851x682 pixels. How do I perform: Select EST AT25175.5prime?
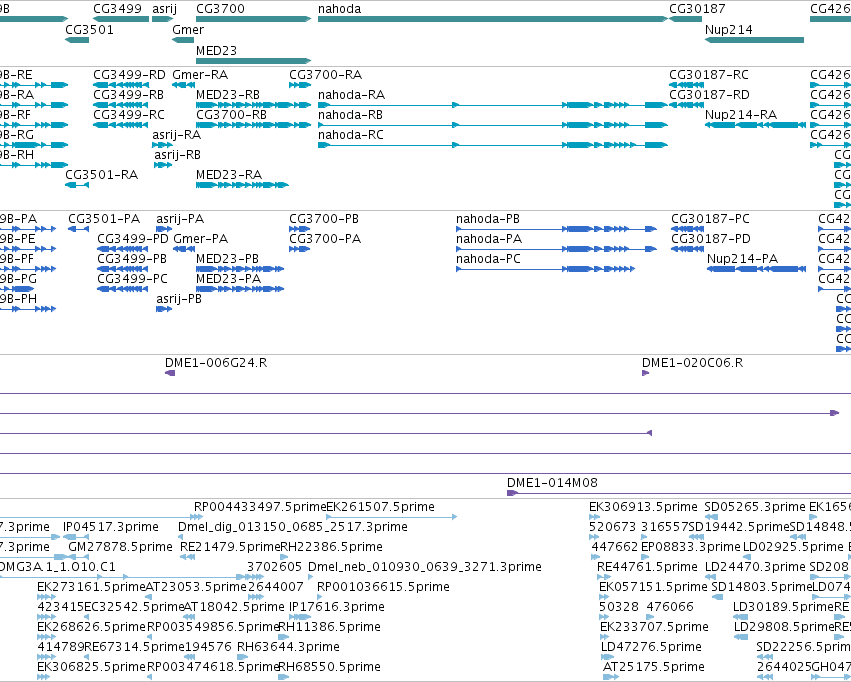coord(611,677)
